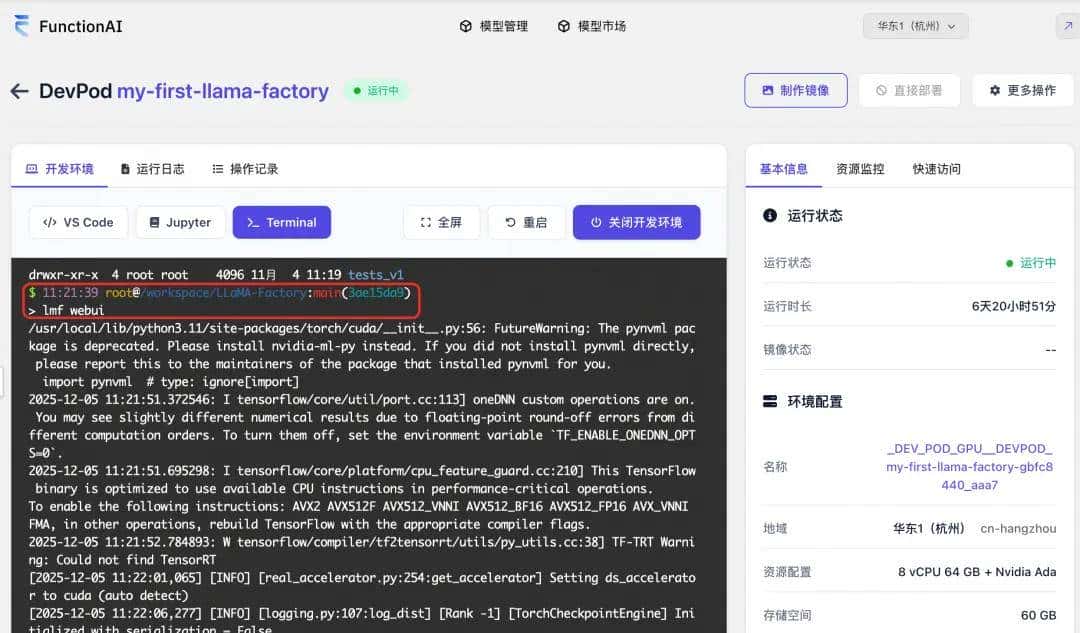This screenshot has width=1080, height=633.
Task: Switch to the 运行日志 tab
Action: pos(152,168)
